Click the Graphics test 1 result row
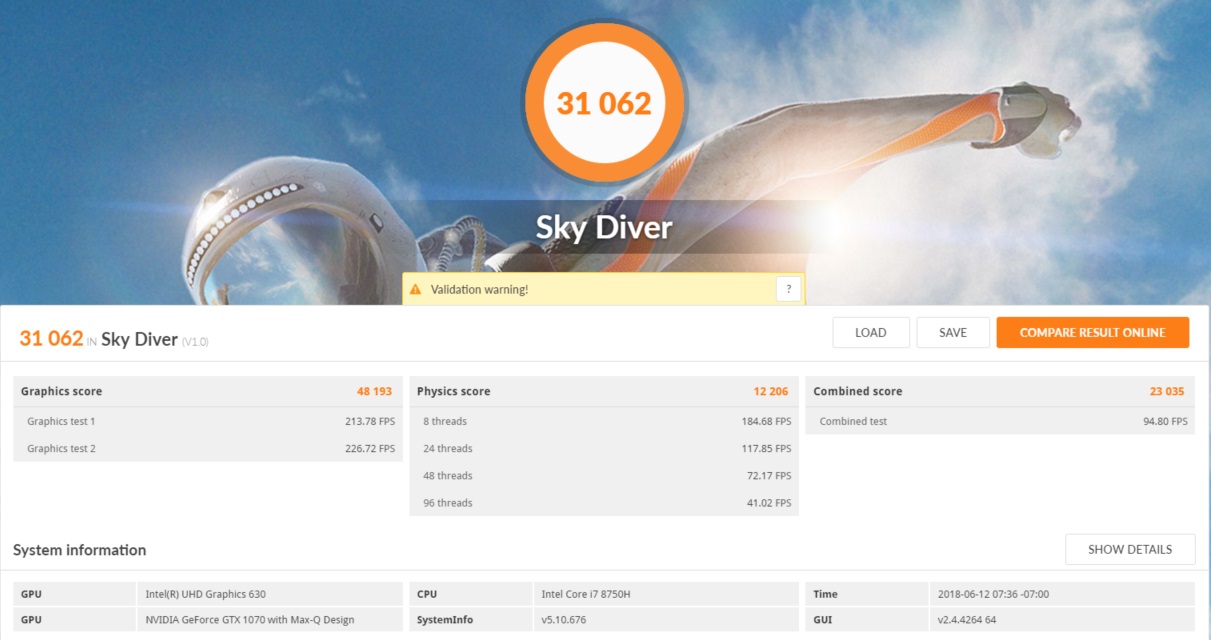This screenshot has height=640, width=1211. [208, 421]
